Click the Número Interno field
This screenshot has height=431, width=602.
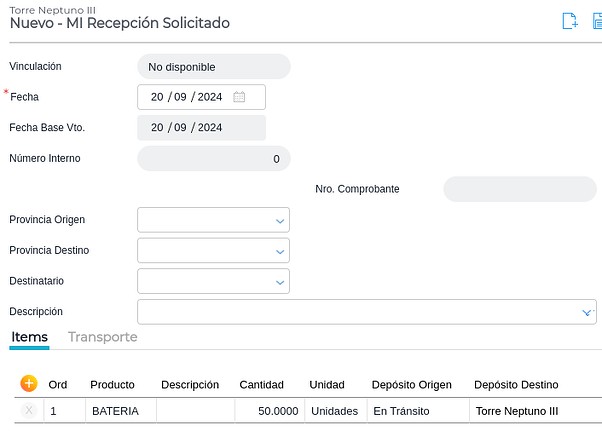click(x=213, y=159)
